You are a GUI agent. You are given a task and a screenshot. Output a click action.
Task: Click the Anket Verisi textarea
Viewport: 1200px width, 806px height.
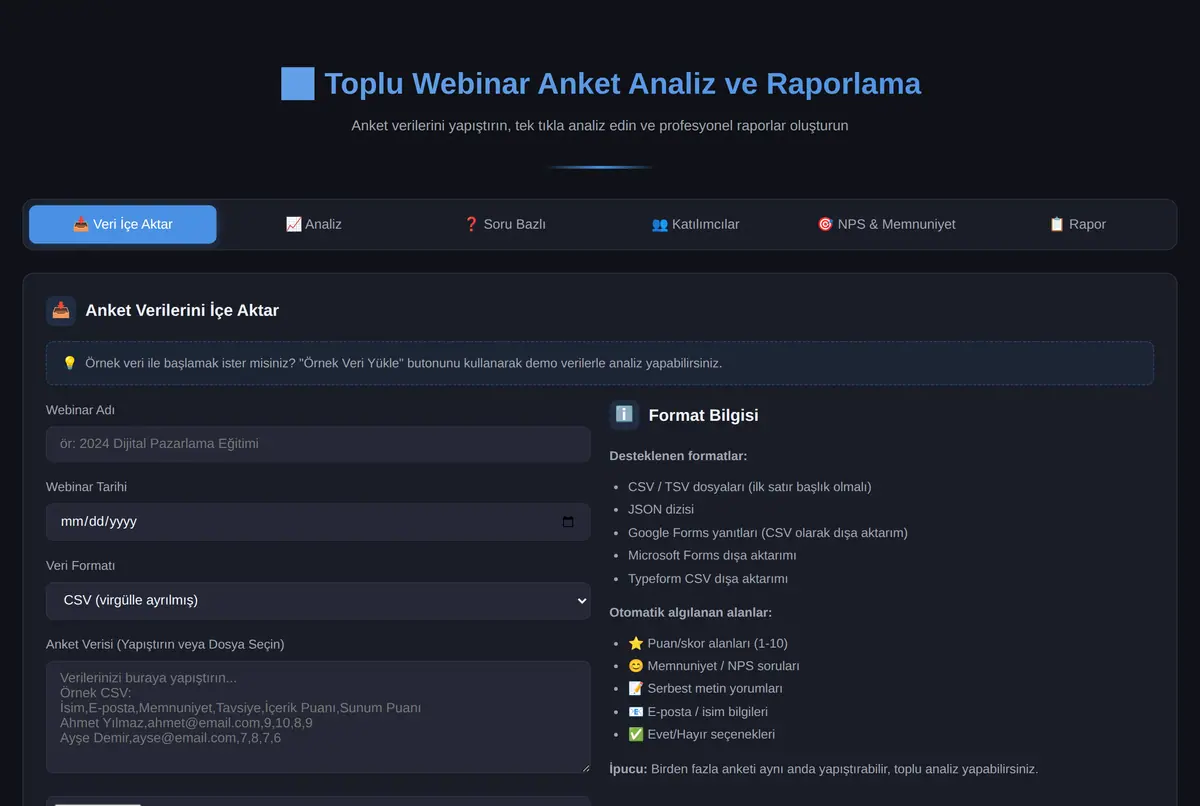coord(318,716)
